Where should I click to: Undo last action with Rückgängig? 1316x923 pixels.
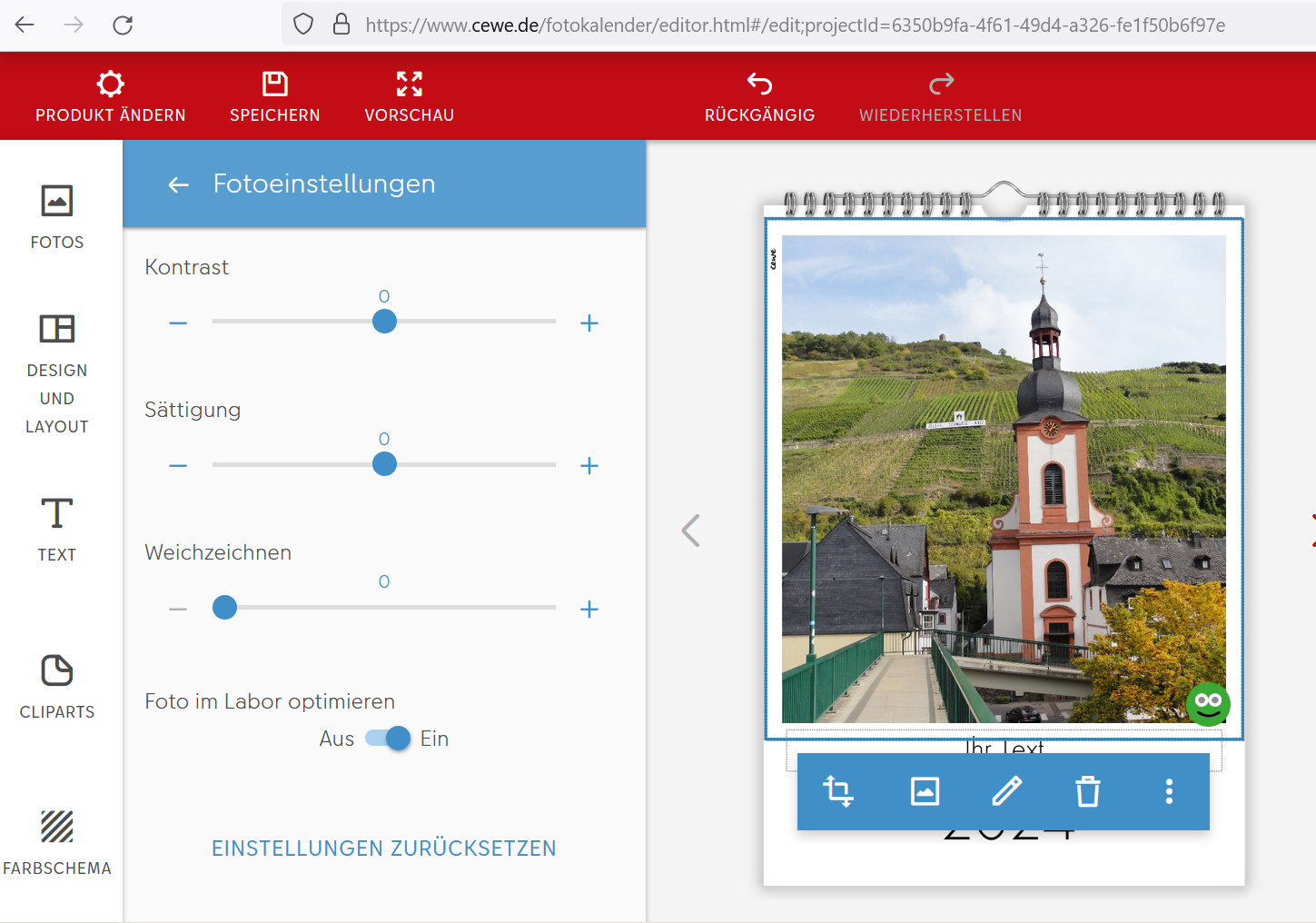point(759,96)
